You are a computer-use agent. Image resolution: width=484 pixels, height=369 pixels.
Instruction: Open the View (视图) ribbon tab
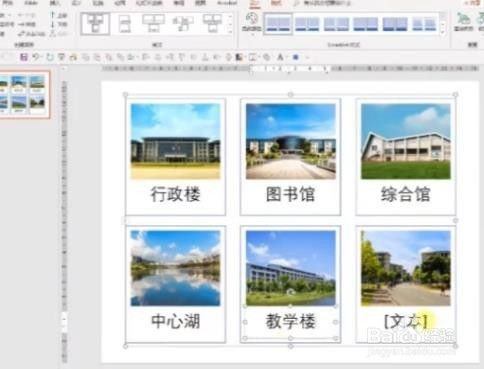200,3
